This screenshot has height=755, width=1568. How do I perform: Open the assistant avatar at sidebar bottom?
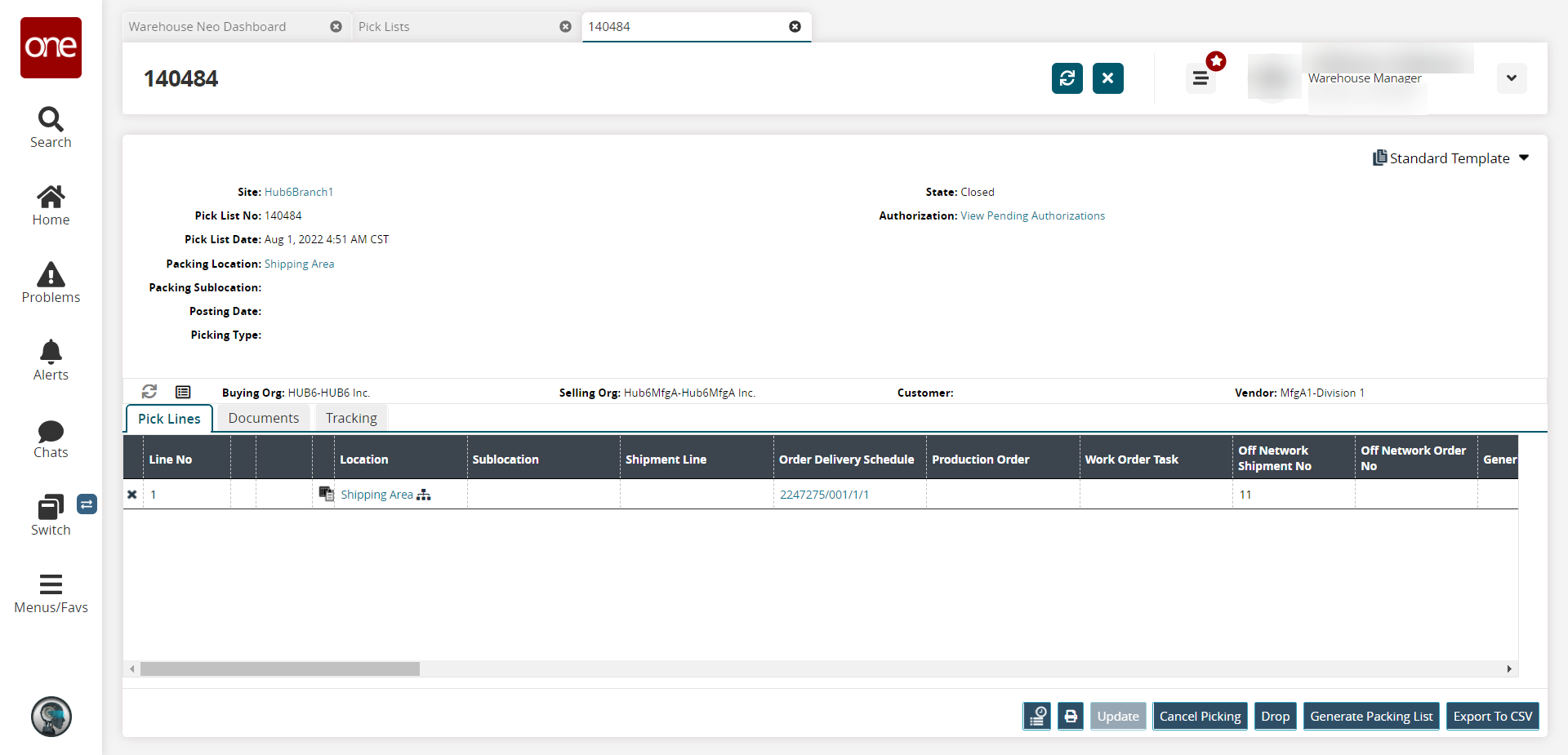(51, 717)
